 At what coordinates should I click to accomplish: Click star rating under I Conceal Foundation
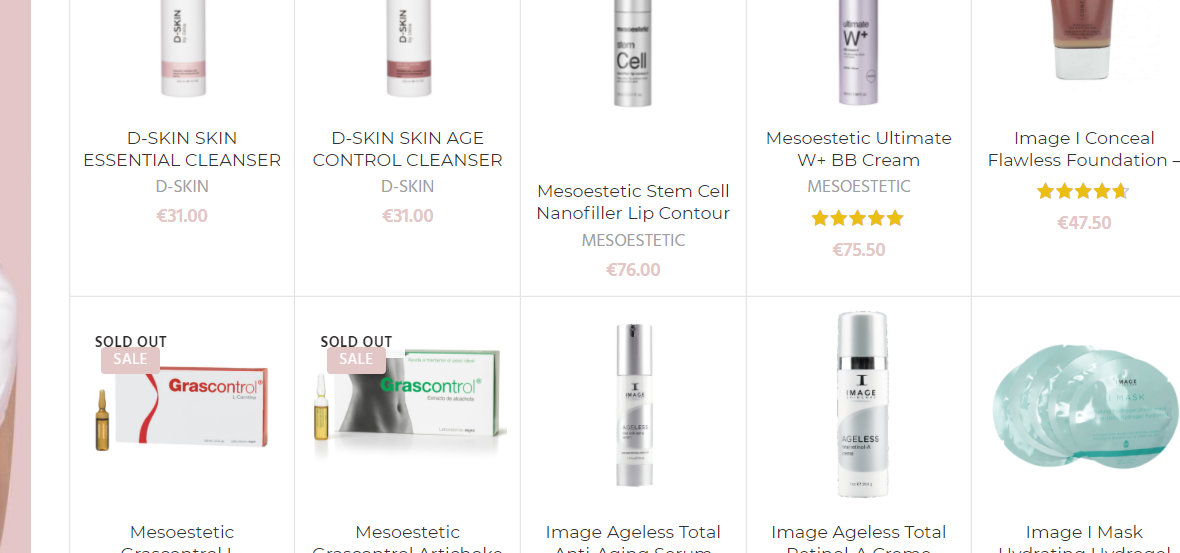[1083, 191]
